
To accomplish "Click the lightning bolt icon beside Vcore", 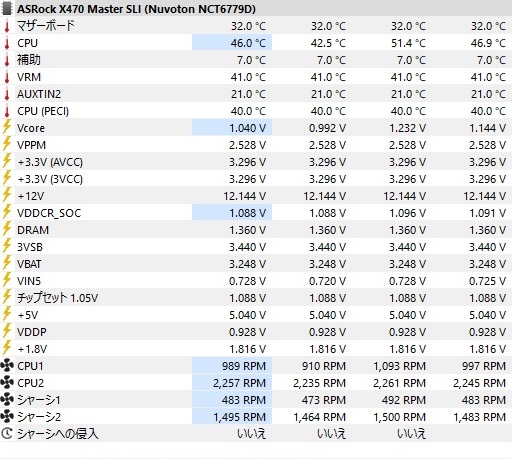I will tap(7, 127).
